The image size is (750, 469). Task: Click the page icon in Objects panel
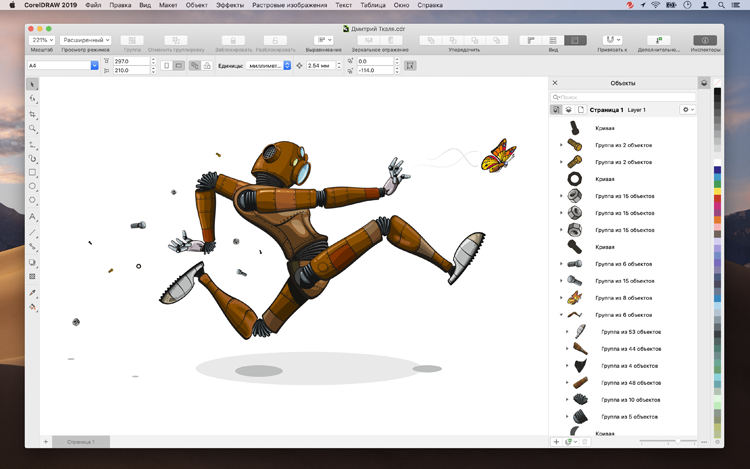coord(580,109)
